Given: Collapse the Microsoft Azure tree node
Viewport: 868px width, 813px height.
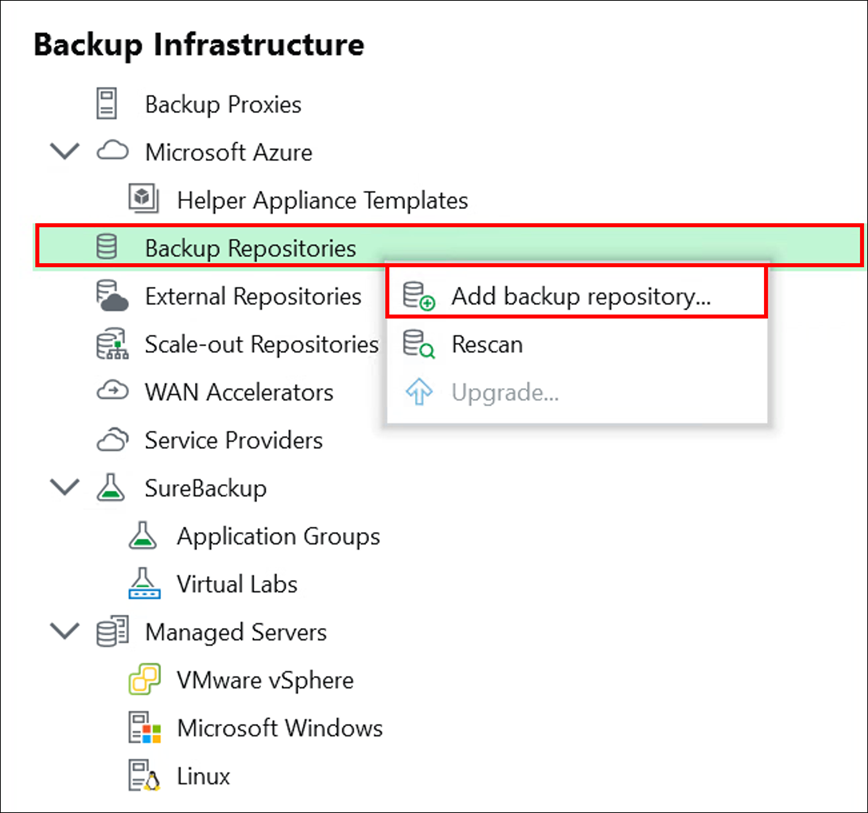Looking at the screenshot, I should pyautogui.click(x=65, y=152).
